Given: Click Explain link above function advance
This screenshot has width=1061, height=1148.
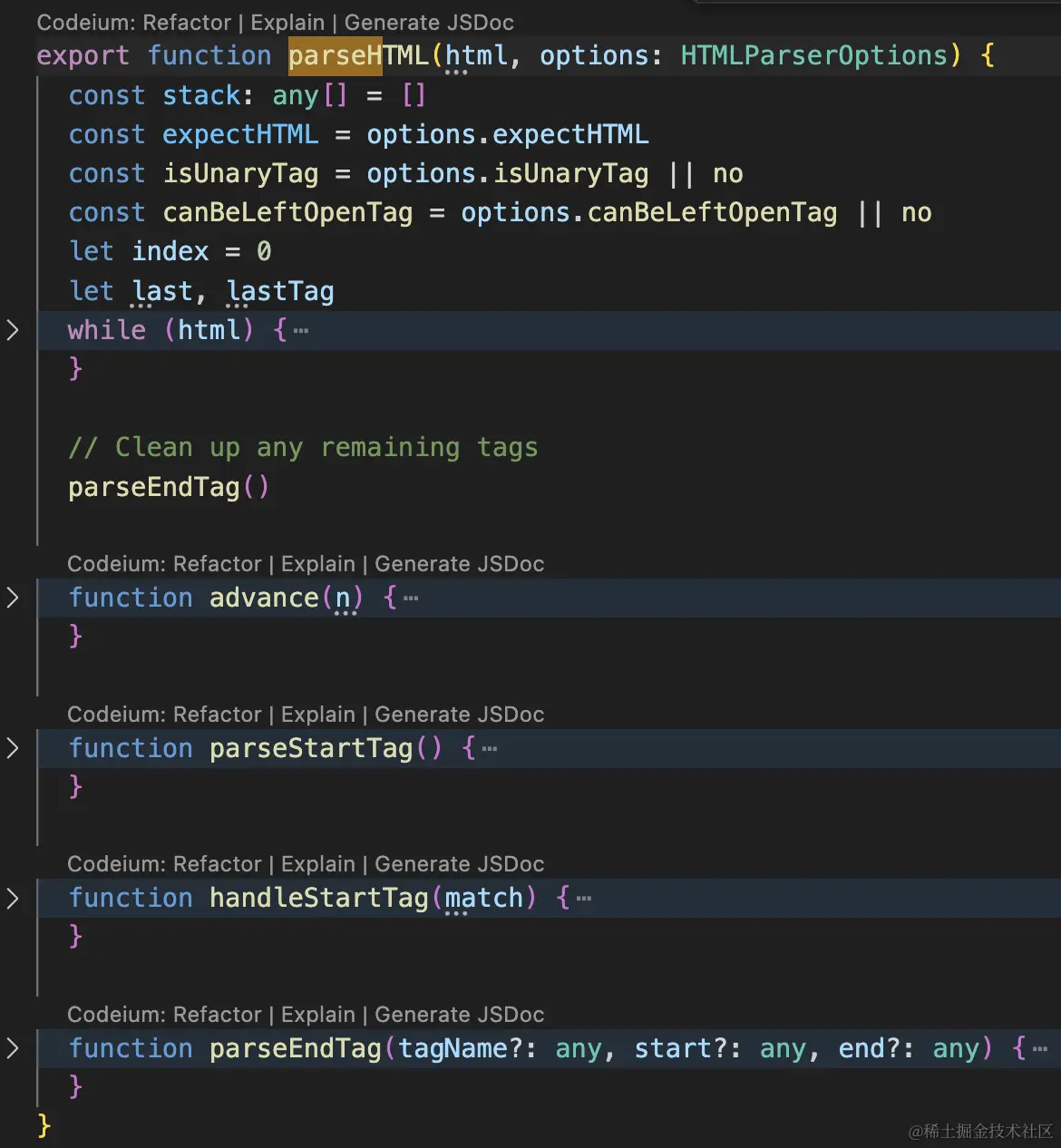Looking at the screenshot, I should tap(318, 564).
